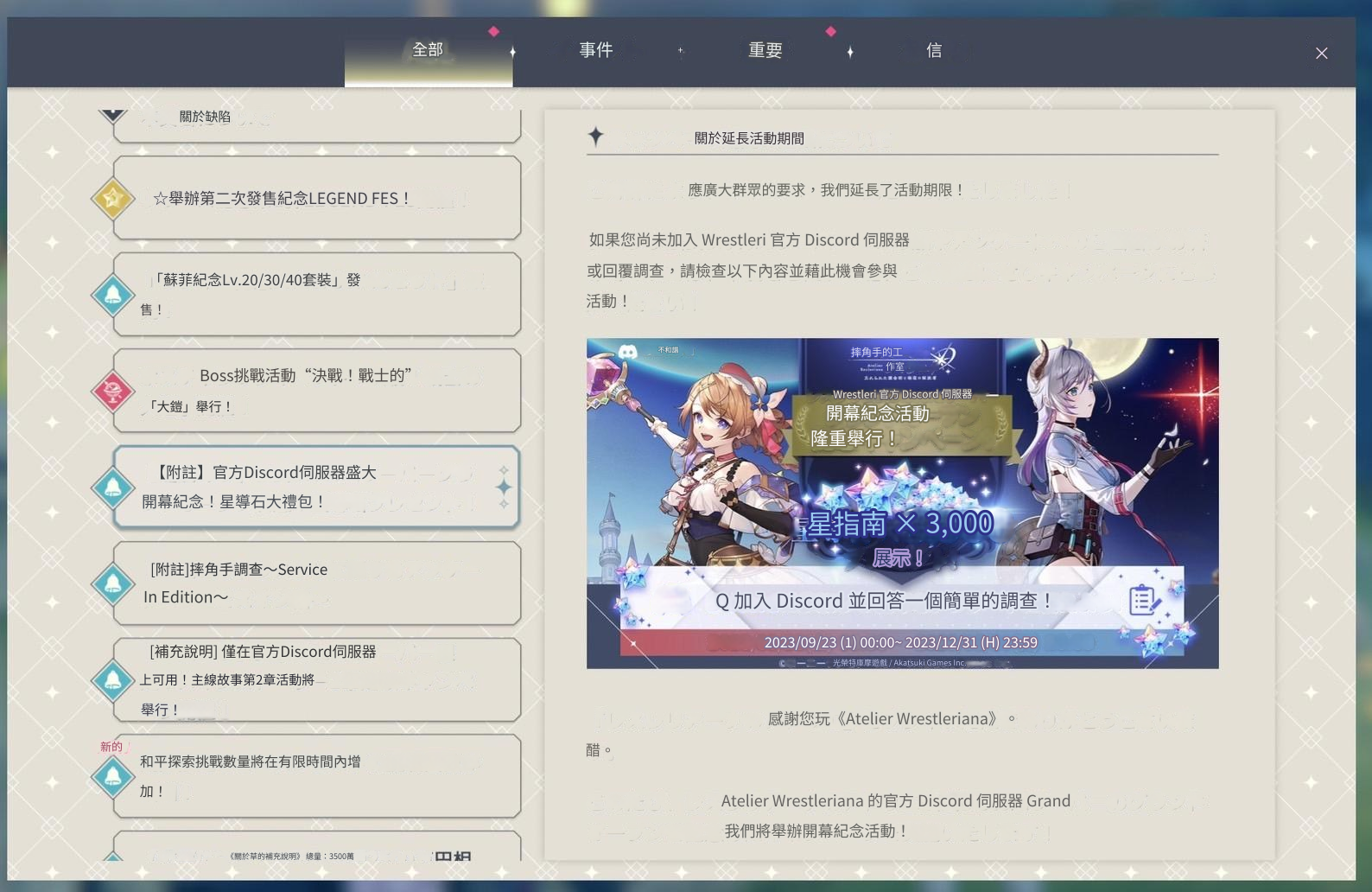Click the bell icon beside 和平探索挑戰 notice
1372x892 pixels.
[112, 776]
